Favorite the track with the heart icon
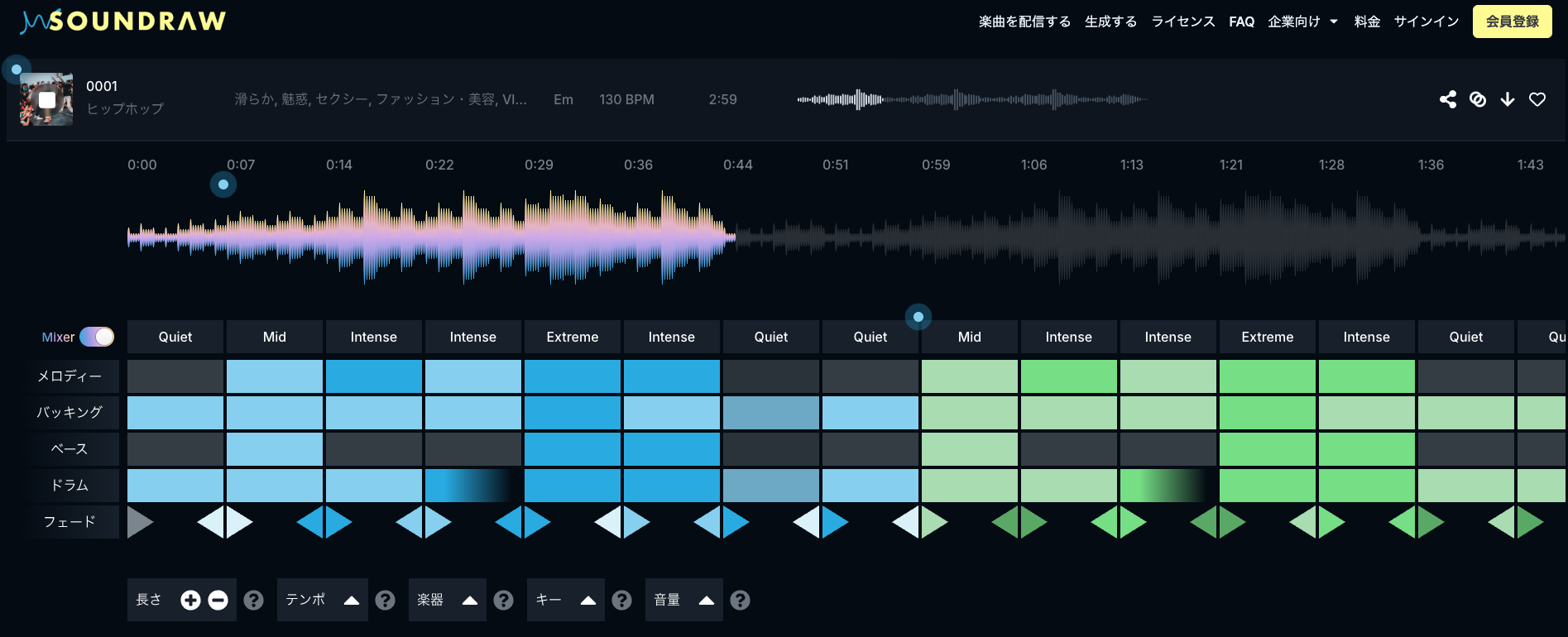The height and width of the screenshot is (637, 1568). click(1537, 99)
